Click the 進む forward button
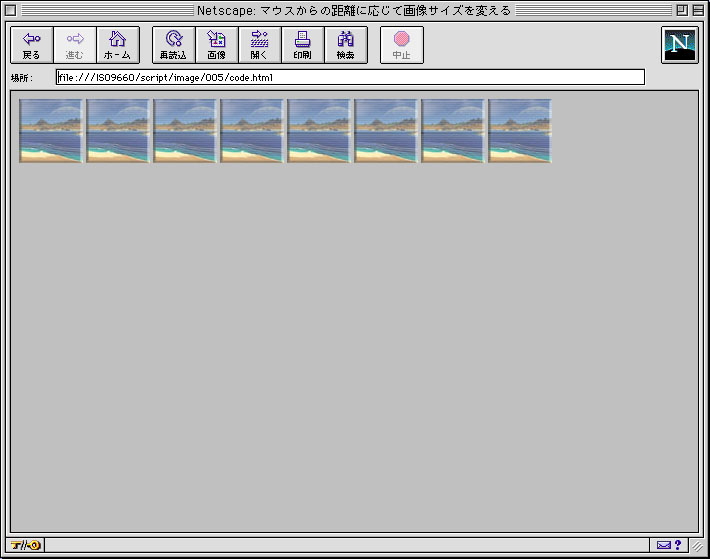710x559 pixels. point(75,45)
